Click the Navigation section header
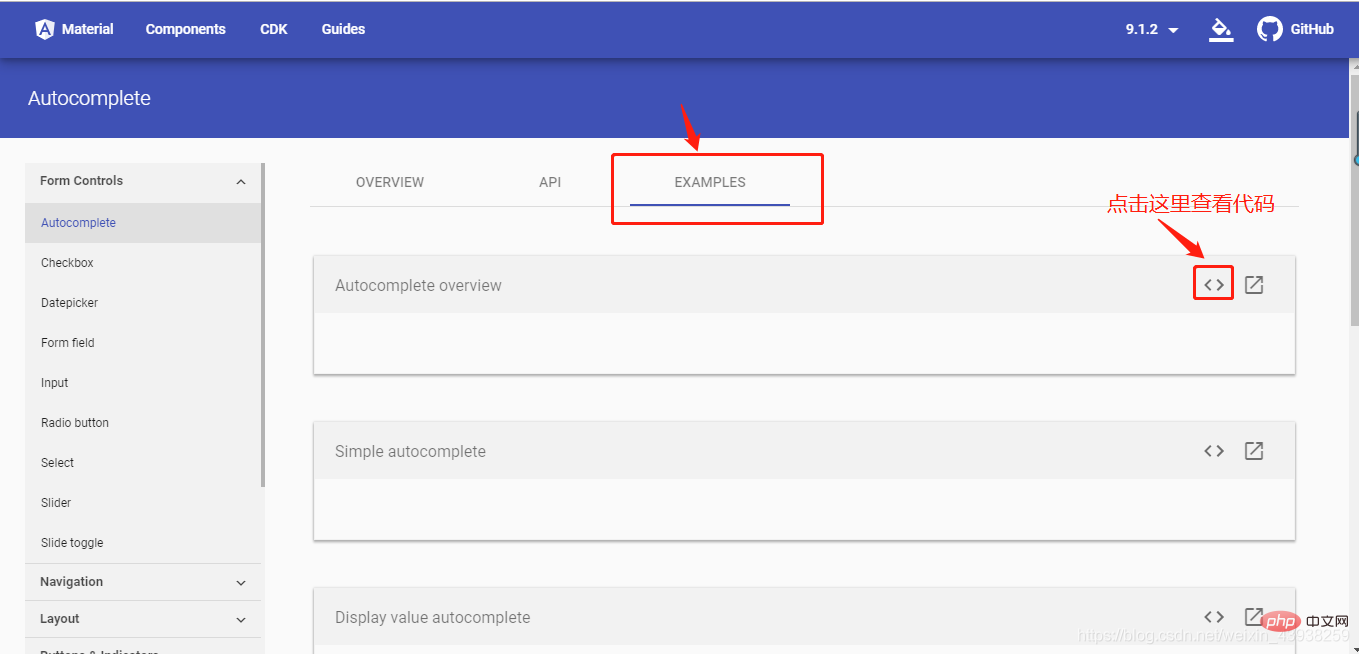This screenshot has height=654, width=1359. [x=143, y=582]
